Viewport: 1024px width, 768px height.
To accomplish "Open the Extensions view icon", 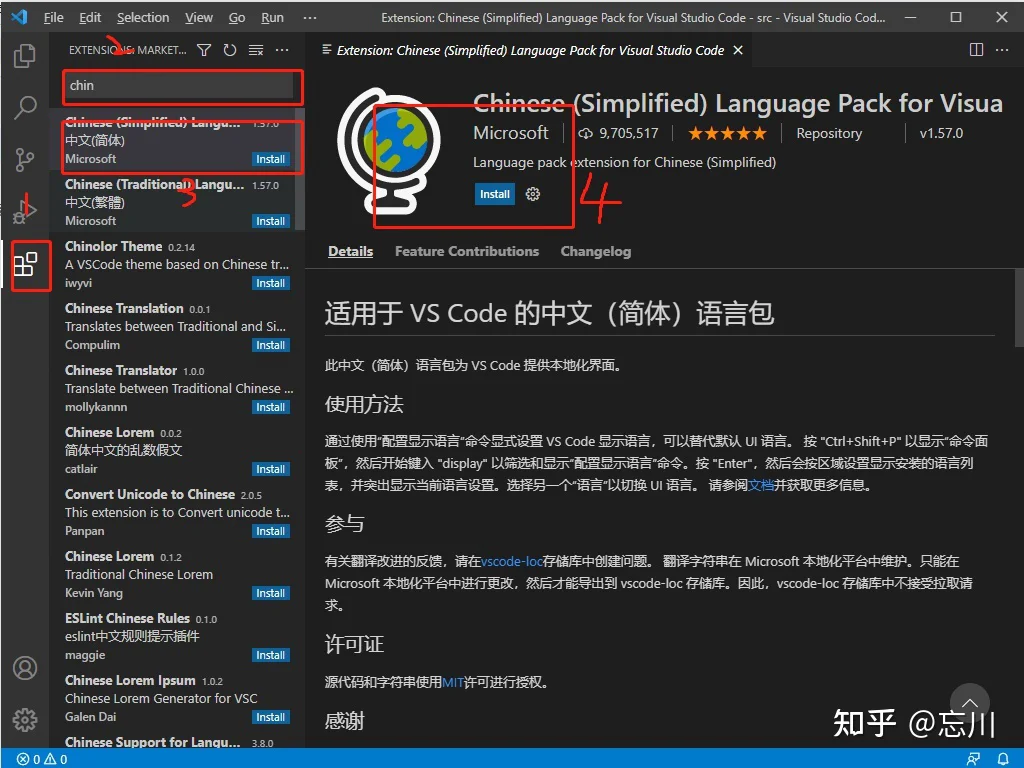I will click(x=25, y=264).
